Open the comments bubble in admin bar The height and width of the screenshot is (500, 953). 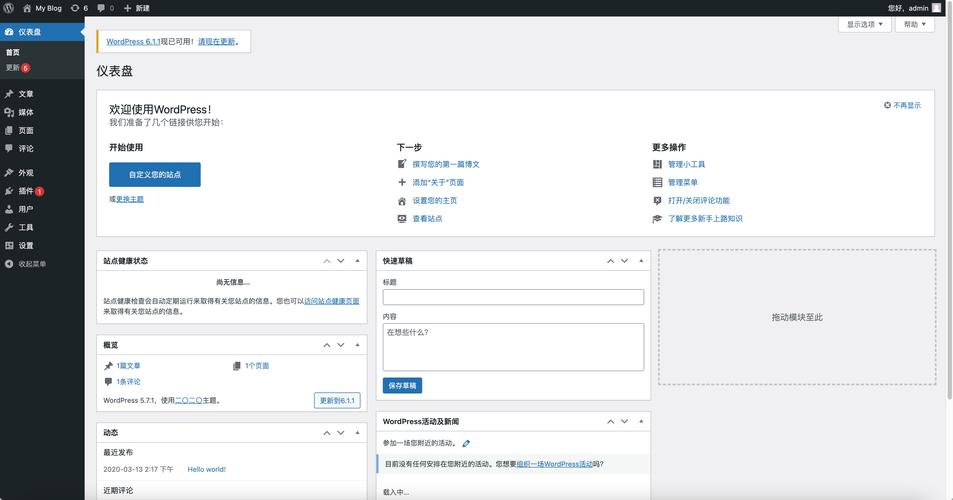click(x=105, y=8)
